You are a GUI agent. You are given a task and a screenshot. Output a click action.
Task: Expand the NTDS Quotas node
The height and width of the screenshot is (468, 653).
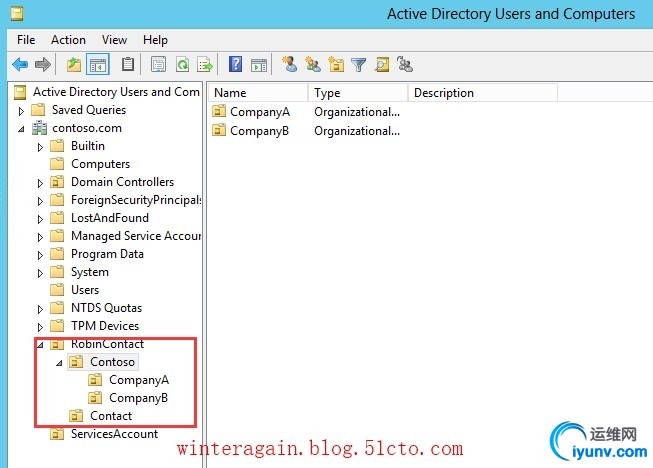pyautogui.click(x=40, y=309)
